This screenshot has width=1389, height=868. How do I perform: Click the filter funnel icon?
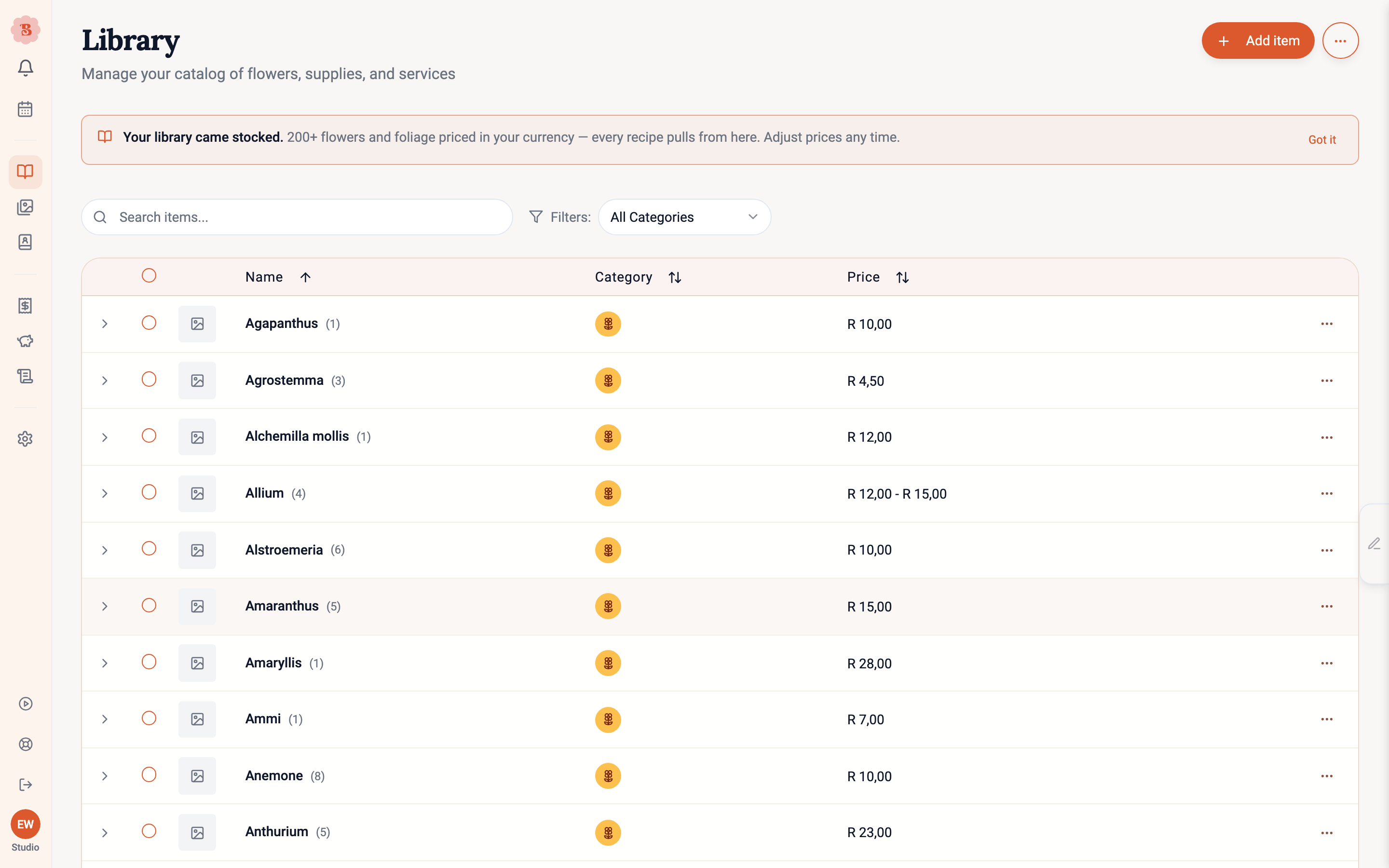pyautogui.click(x=535, y=217)
